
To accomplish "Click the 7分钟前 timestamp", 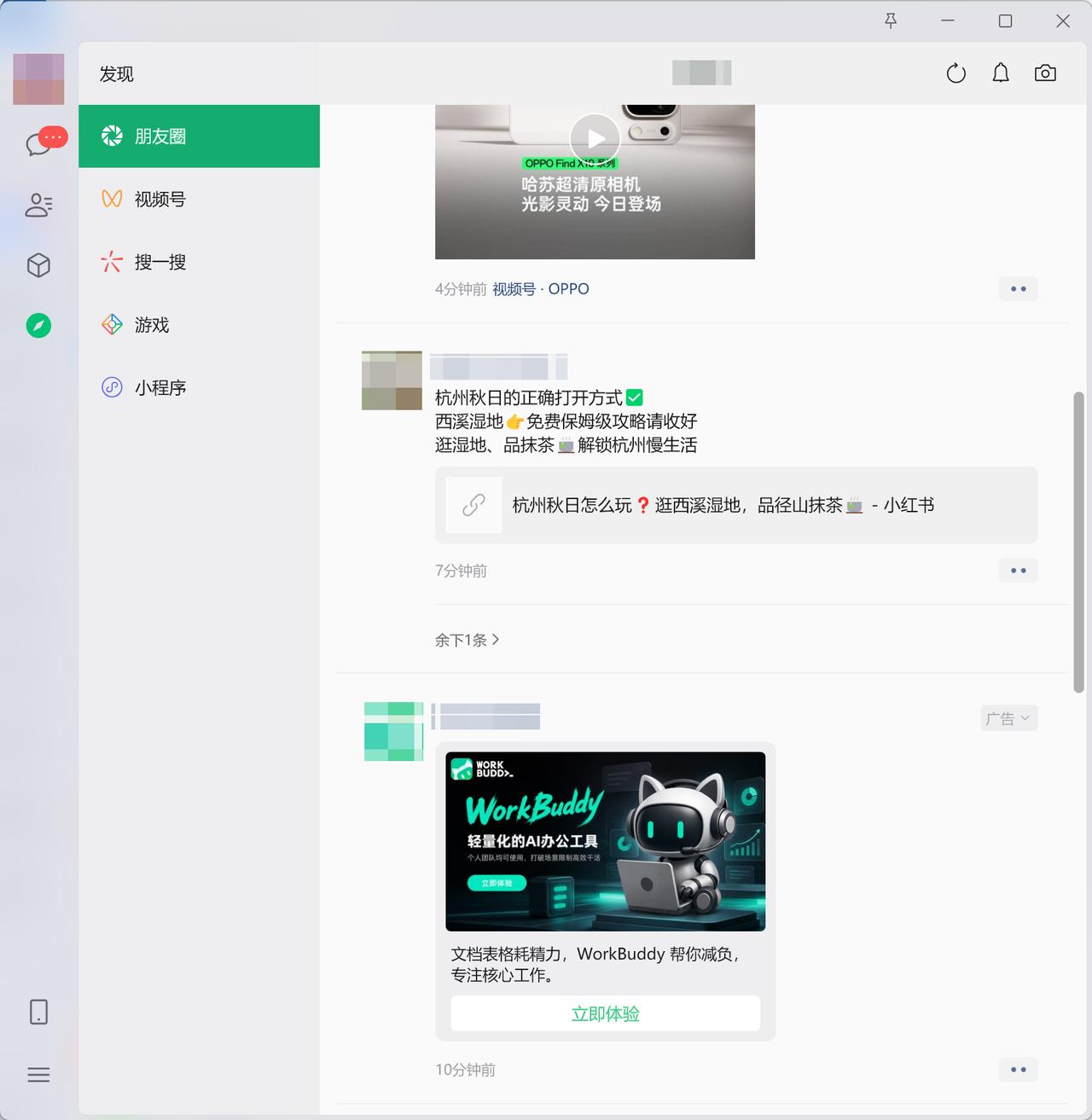I will point(461,571).
